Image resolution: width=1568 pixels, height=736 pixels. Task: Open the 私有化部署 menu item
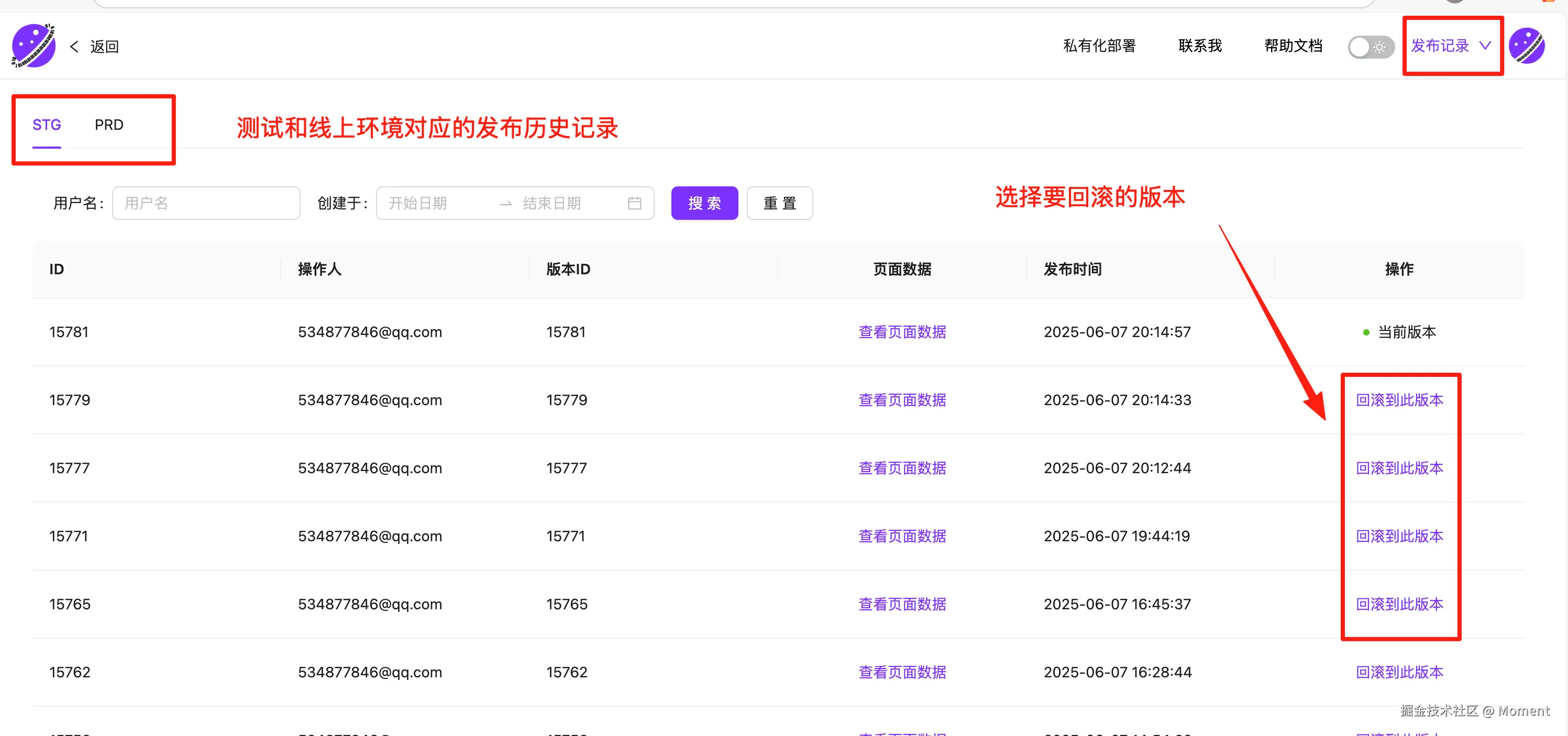(1099, 46)
